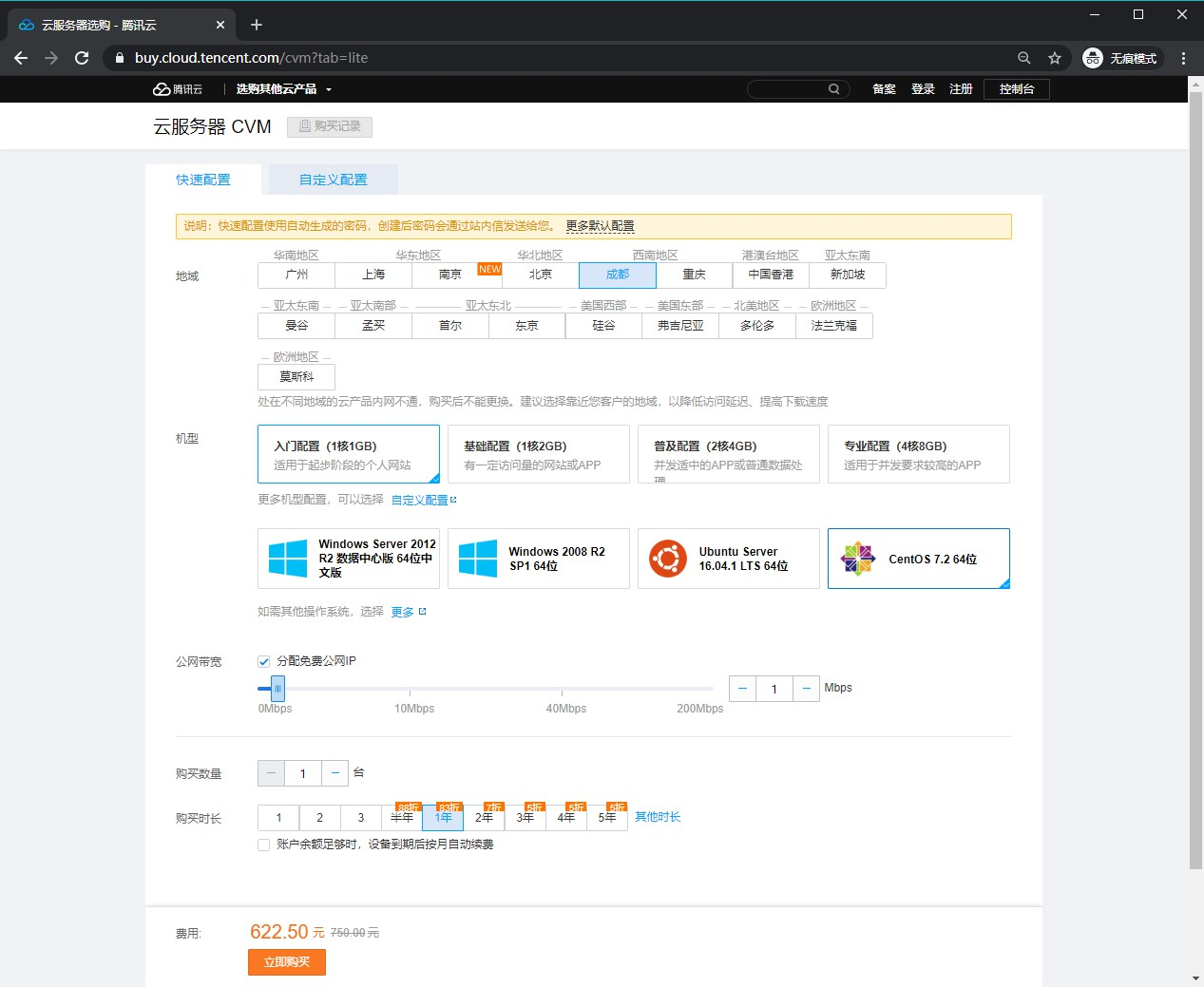Open a new browser tab with the plus icon

(x=257, y=25)
